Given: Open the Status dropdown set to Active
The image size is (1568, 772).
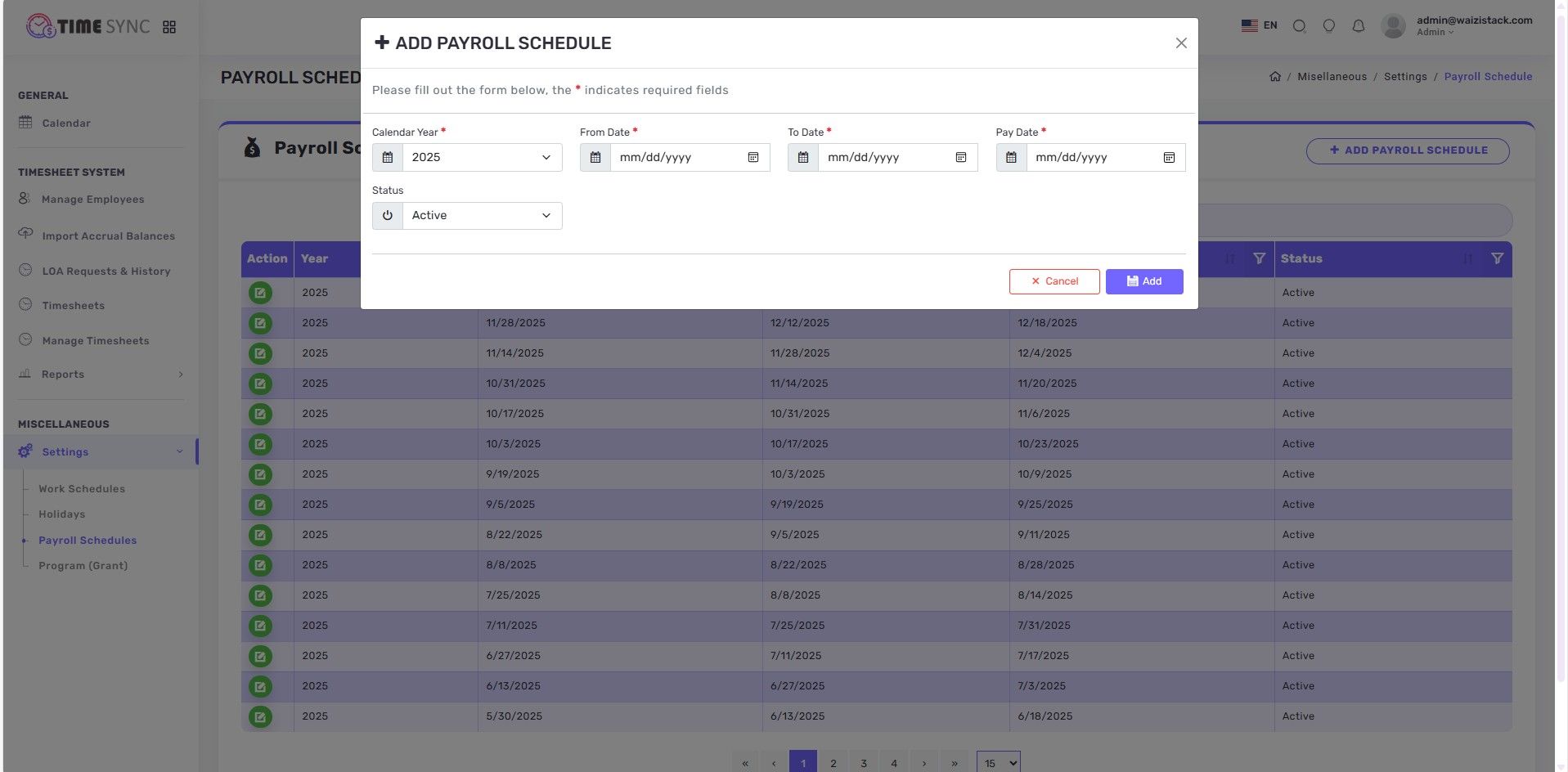Looking at the screenshot, I should click(481, 216).
